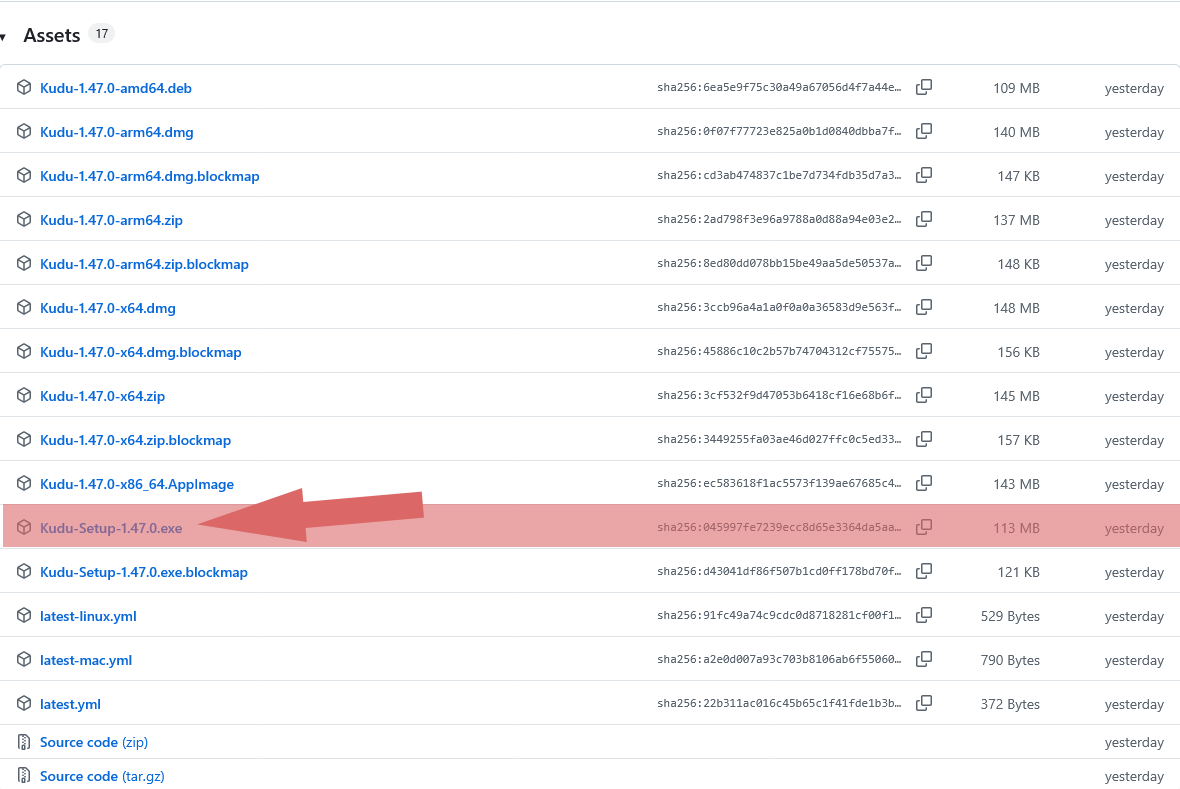Download Kudu-1.47.0-arm64.dmg
The image size is (1180, 789).
117,132
